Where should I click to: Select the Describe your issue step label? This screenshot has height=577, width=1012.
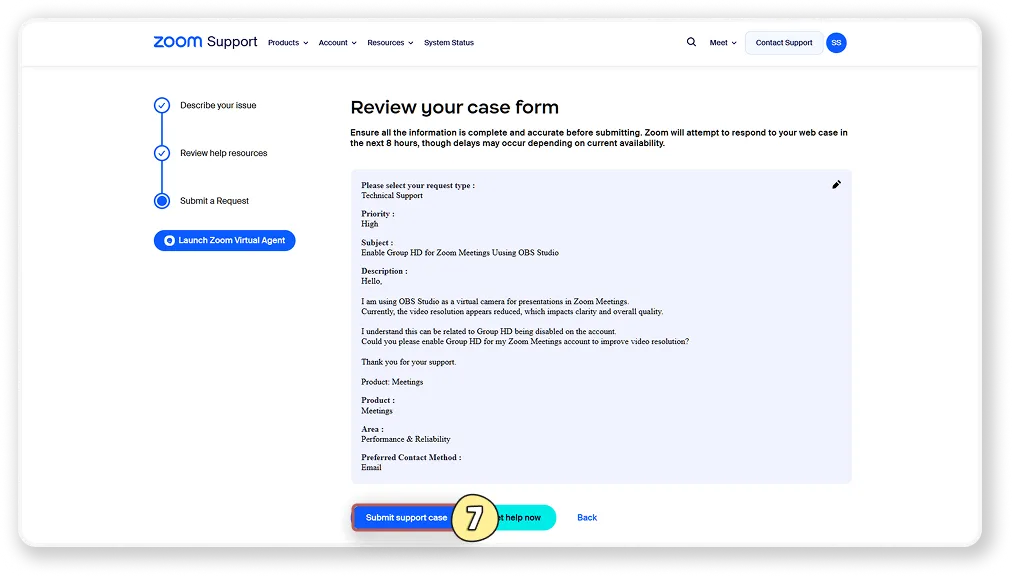(x=218, y=105)
